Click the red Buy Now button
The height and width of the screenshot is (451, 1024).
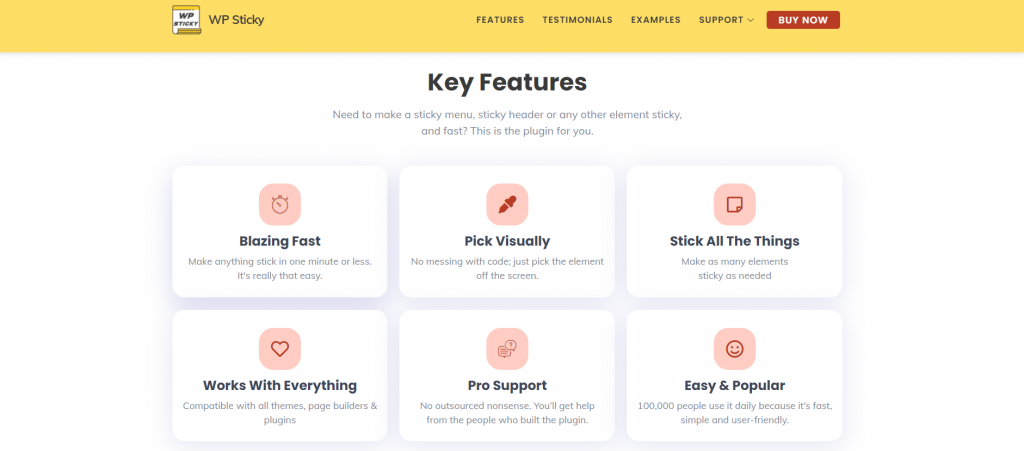pyautogui.click(x=803, y=20)
